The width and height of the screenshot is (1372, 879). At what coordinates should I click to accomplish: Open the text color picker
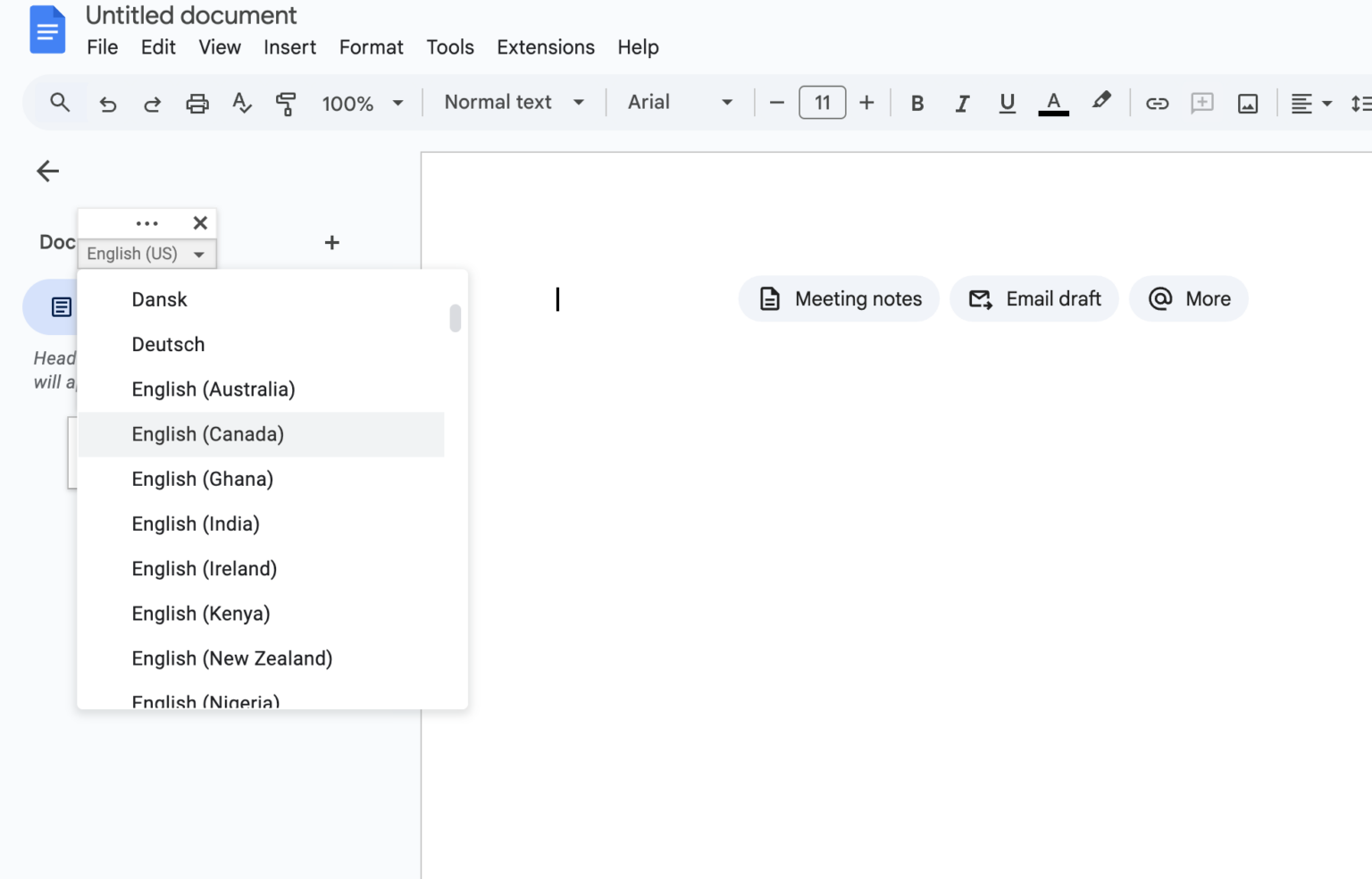click(1054, 103)
